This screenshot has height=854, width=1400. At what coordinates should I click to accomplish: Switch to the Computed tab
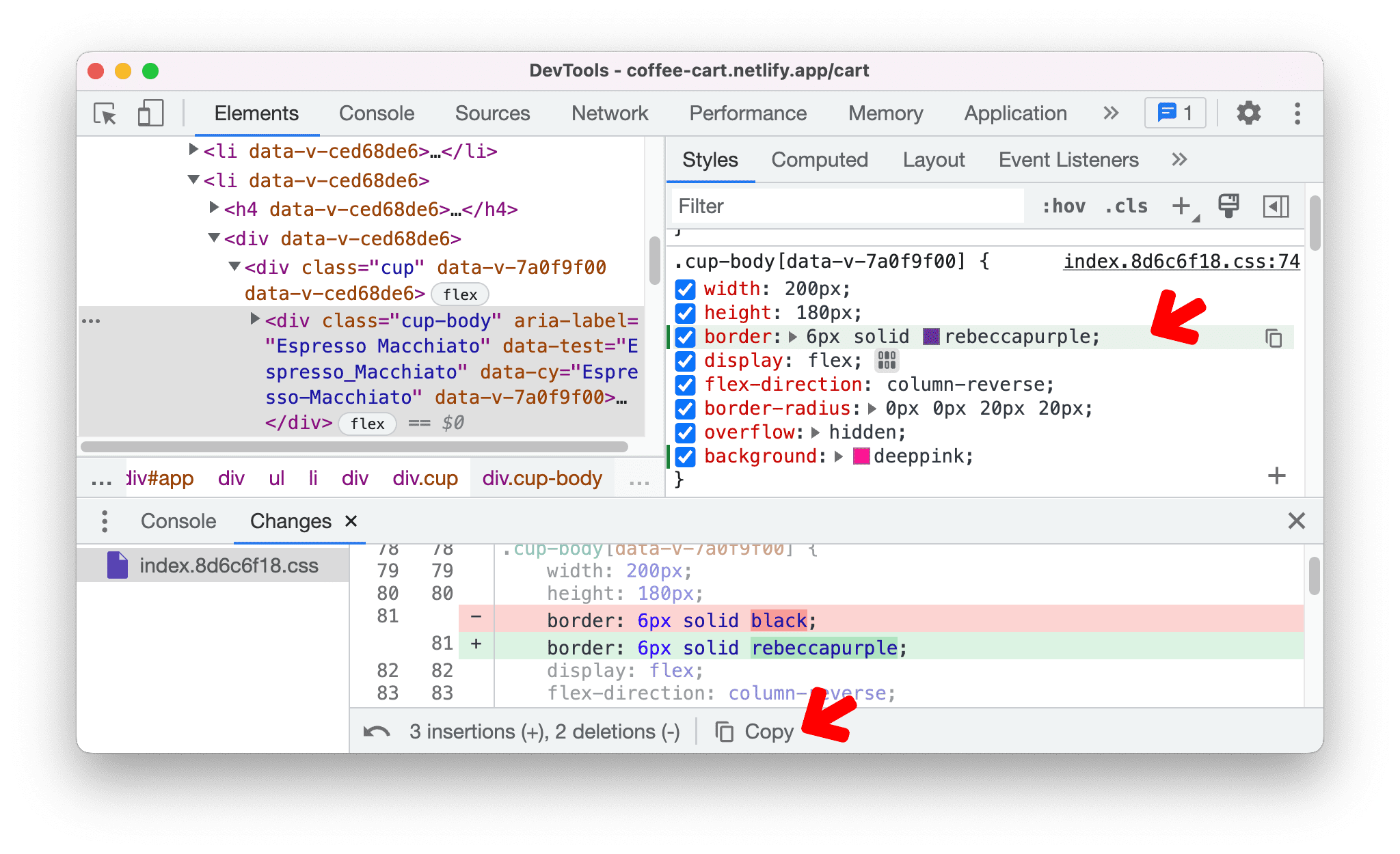click(x=822, y=159)
